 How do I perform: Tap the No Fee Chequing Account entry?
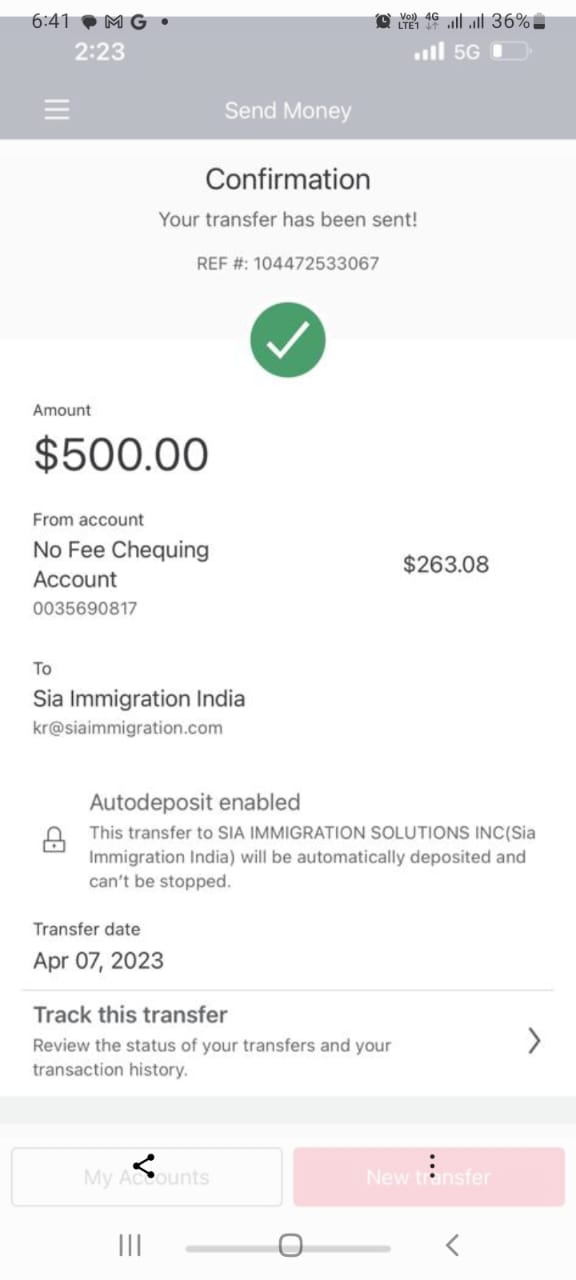[121, 564]
